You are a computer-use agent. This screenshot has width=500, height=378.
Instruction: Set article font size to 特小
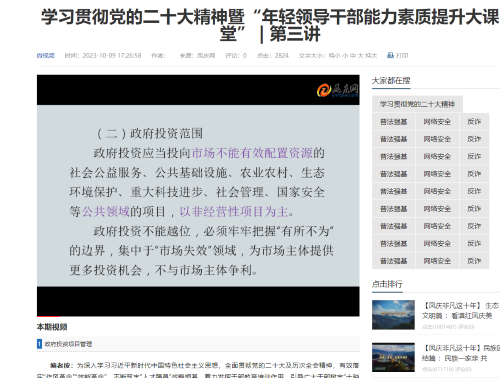pos(334,55)
